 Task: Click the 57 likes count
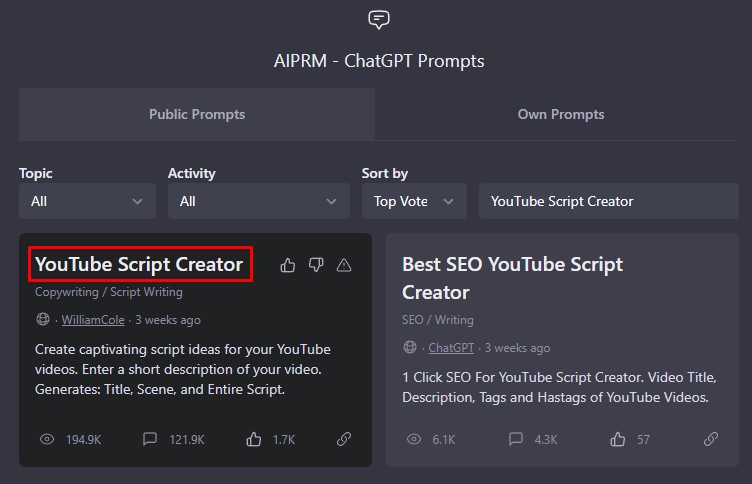pyautogui.click(x=643, y=439)
